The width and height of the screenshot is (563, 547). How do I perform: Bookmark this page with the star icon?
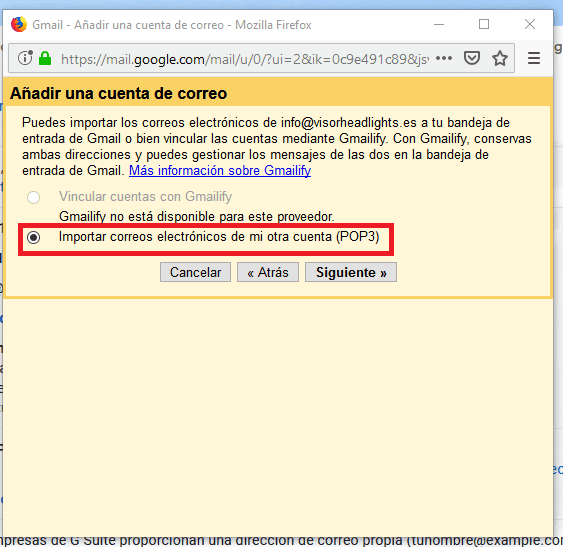click(x=499, y=58)
